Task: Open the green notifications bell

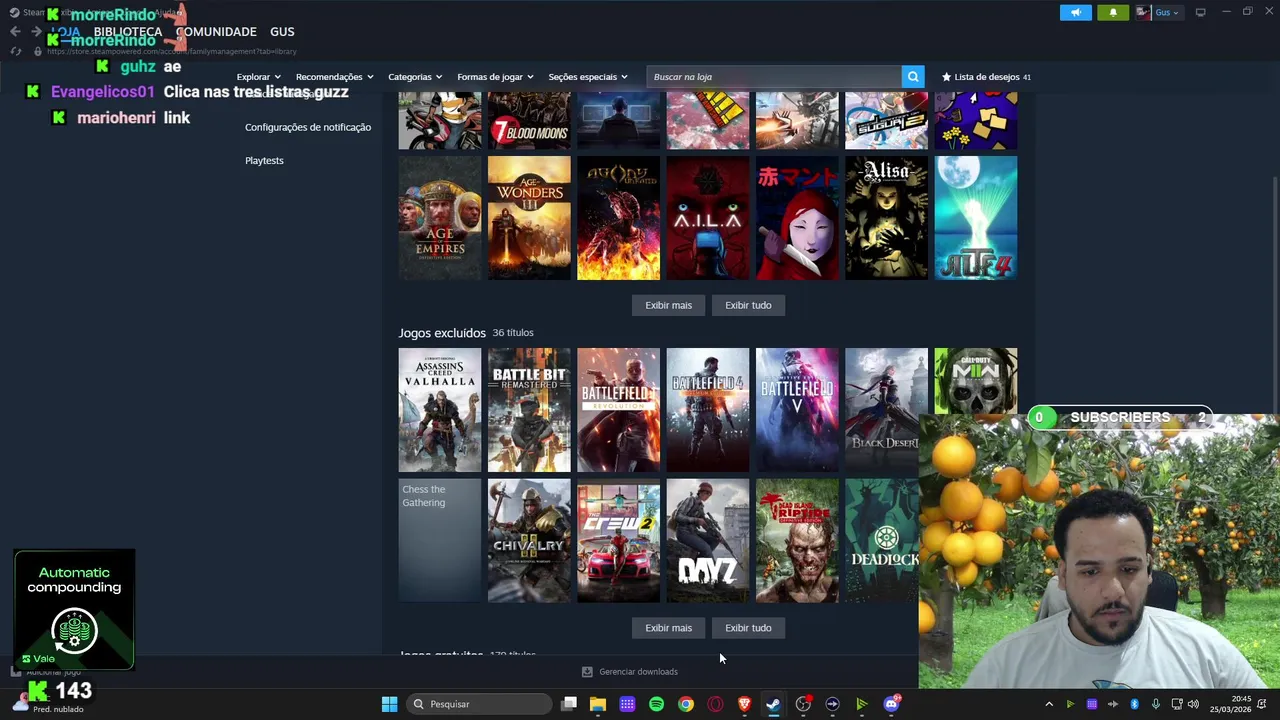Action: tap(1113, 12)
